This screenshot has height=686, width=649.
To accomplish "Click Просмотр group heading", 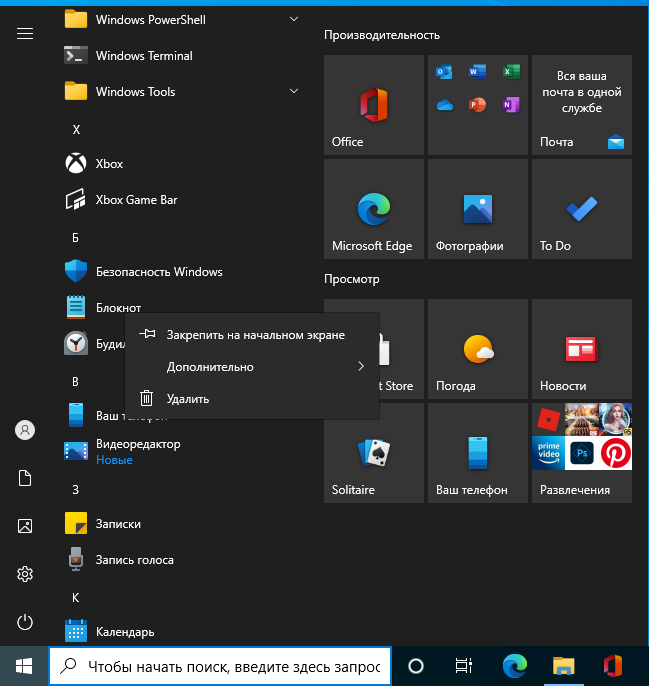I will [351, 279].
